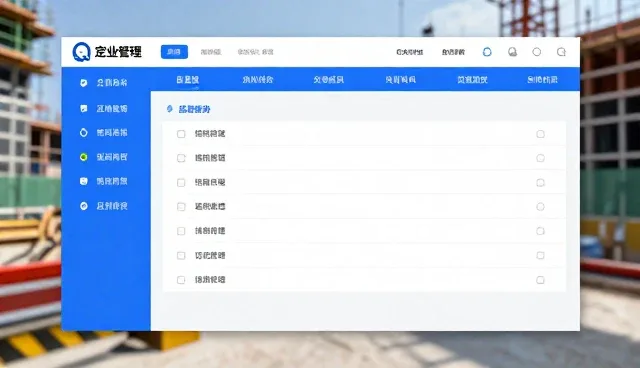This screenshot has height=368, width=640.
Task: Click the second longer gray link in header
Action: [x=256, y=52]
